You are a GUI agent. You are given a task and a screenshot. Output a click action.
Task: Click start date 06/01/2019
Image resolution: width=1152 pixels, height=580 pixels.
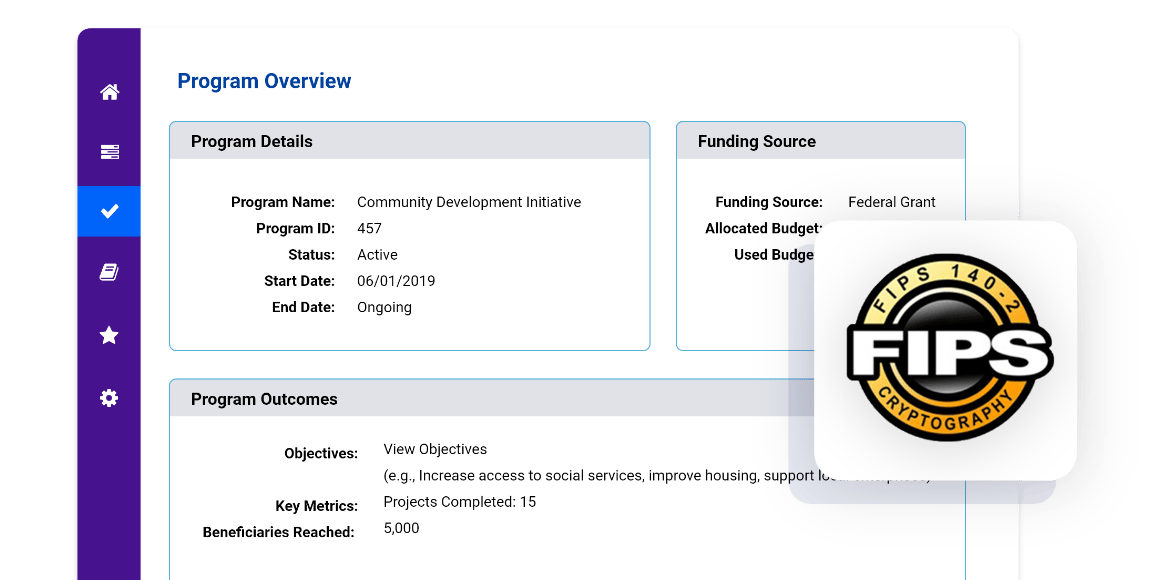(396, 282)
